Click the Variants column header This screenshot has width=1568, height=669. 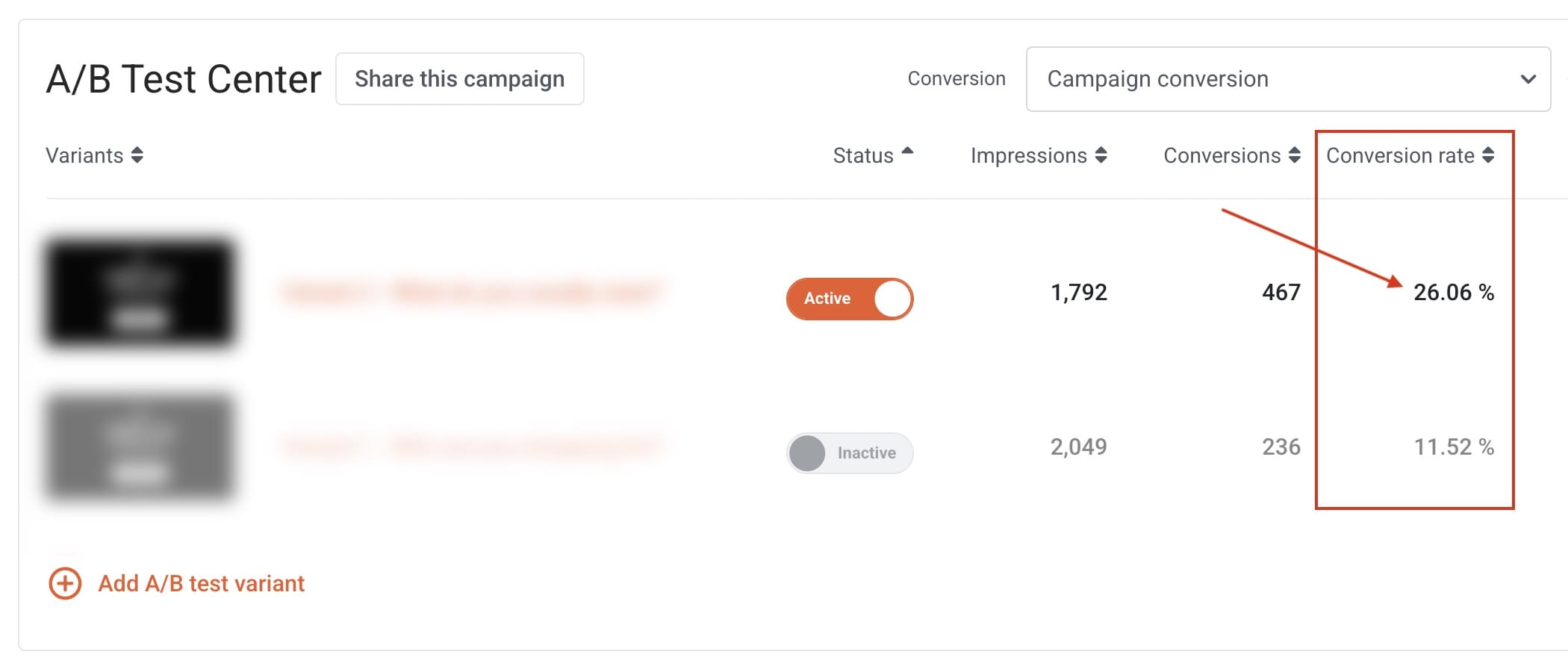coord(84,155)
